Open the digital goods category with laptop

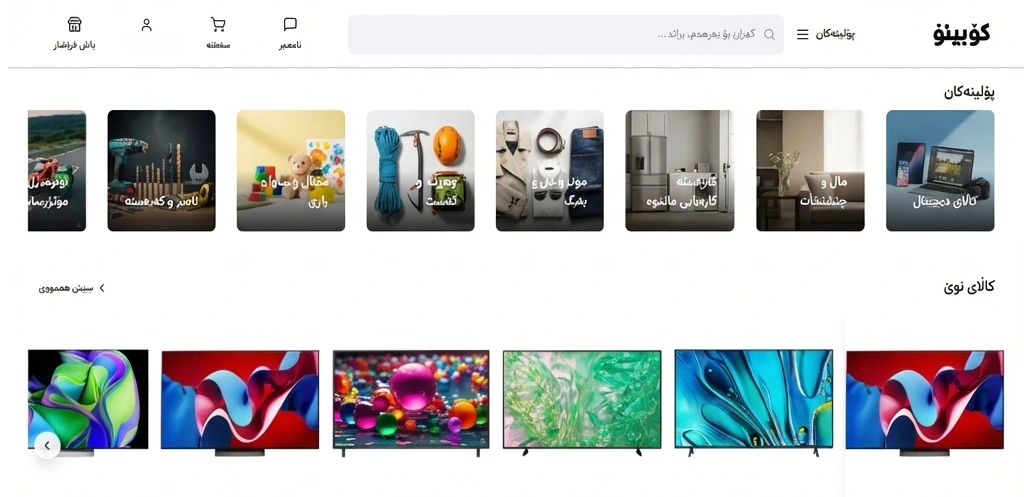940,170
